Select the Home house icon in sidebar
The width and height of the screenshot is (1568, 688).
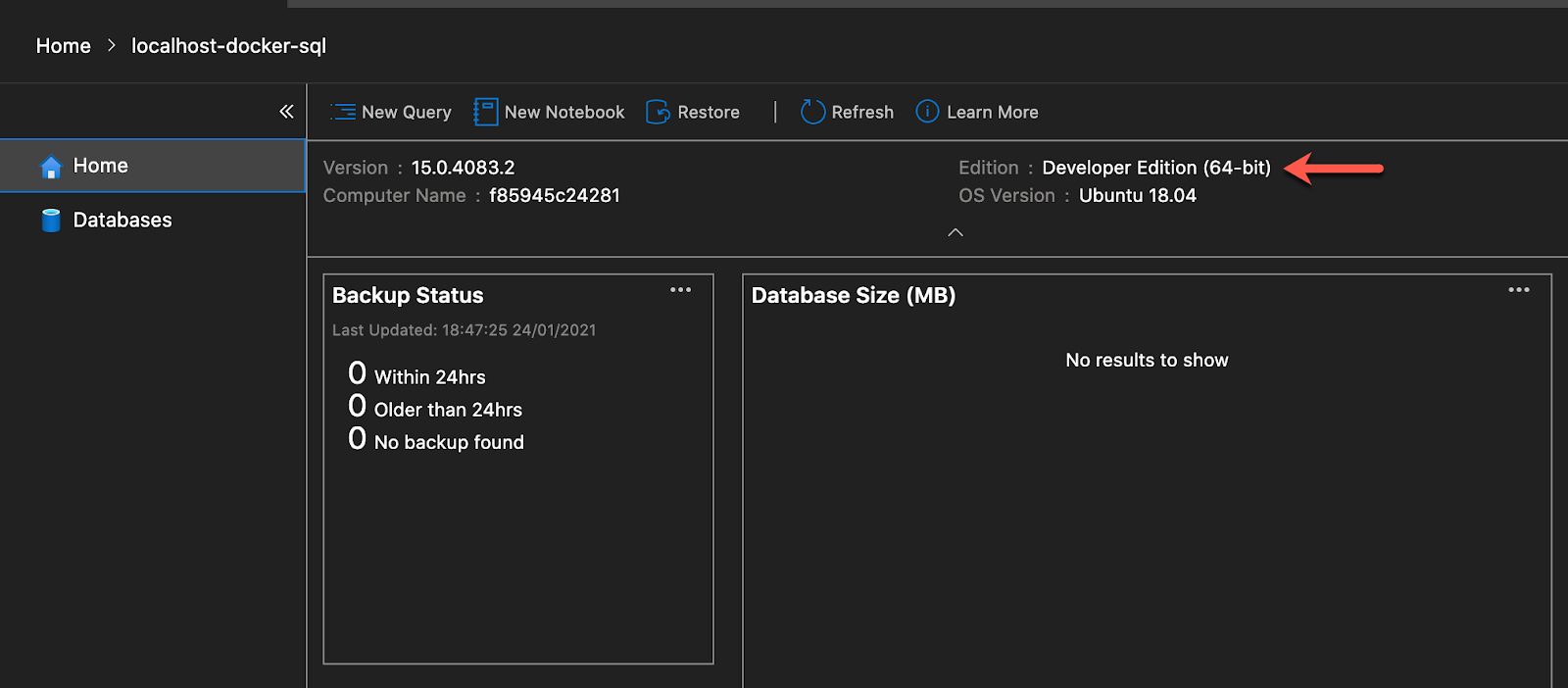click(51, 167)
